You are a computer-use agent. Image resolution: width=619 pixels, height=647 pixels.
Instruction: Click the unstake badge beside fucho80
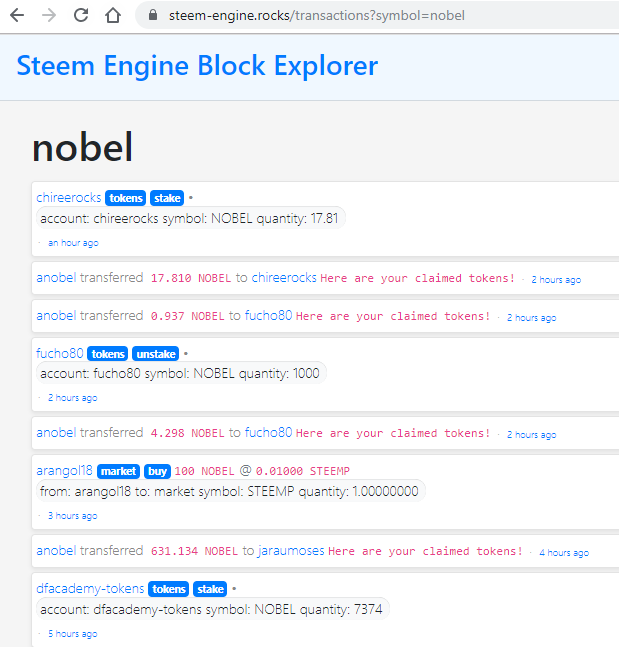[x=156, y=353]
